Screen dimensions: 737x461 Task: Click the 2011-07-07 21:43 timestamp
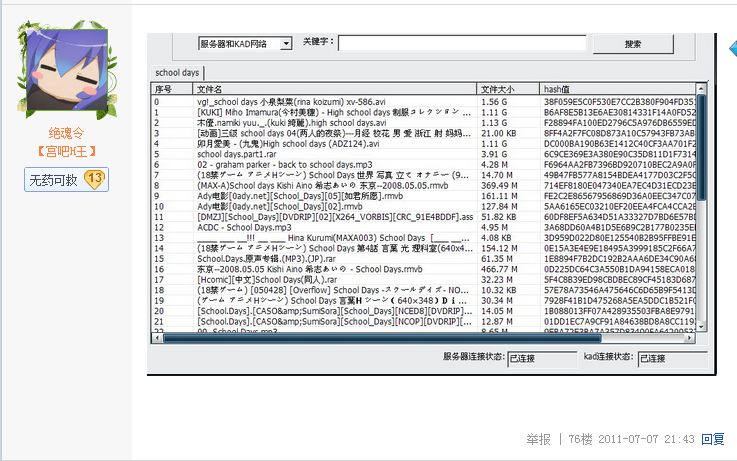[x=646, y=439]
